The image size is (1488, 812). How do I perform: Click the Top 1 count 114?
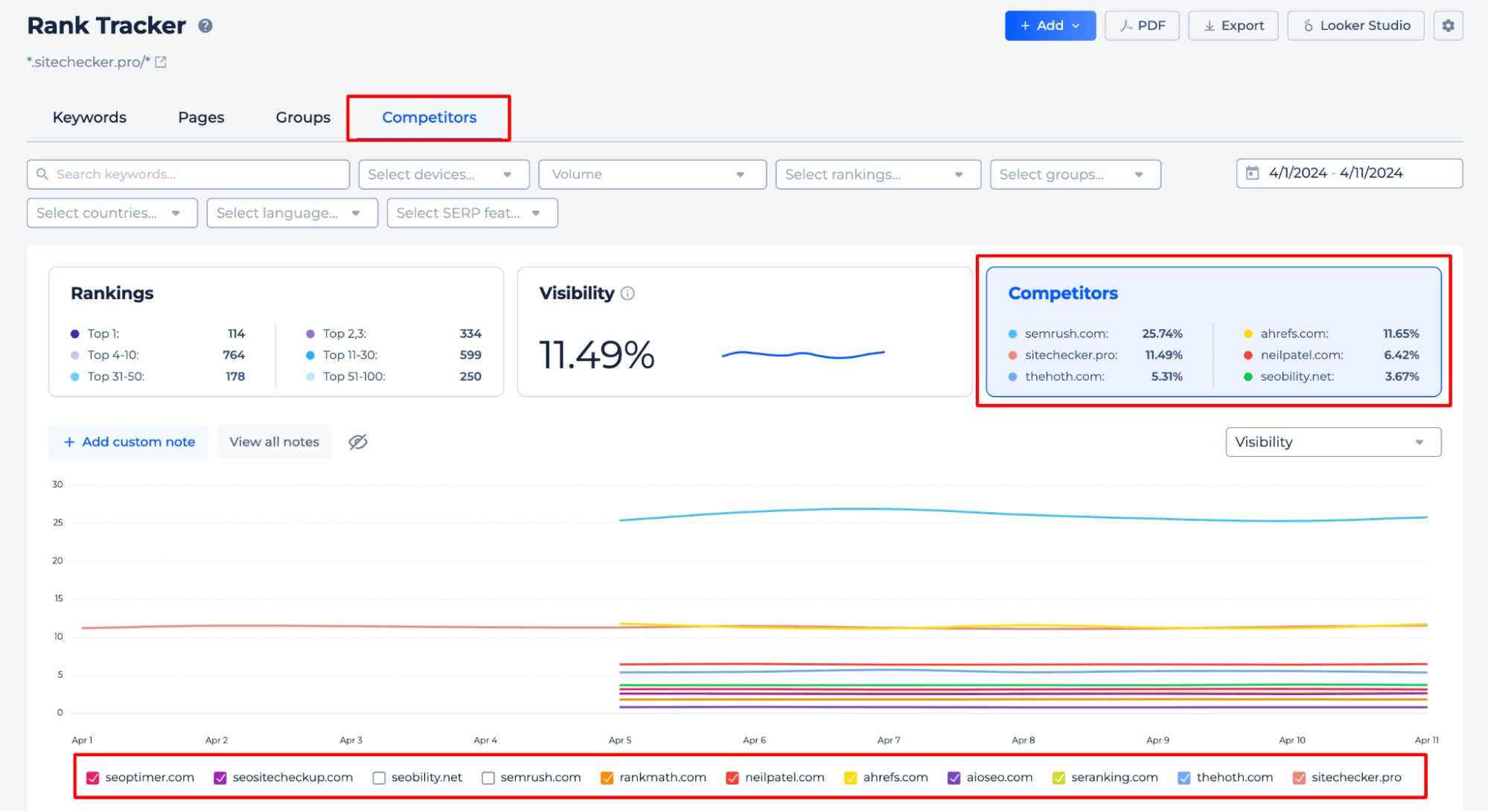[237, 333]
